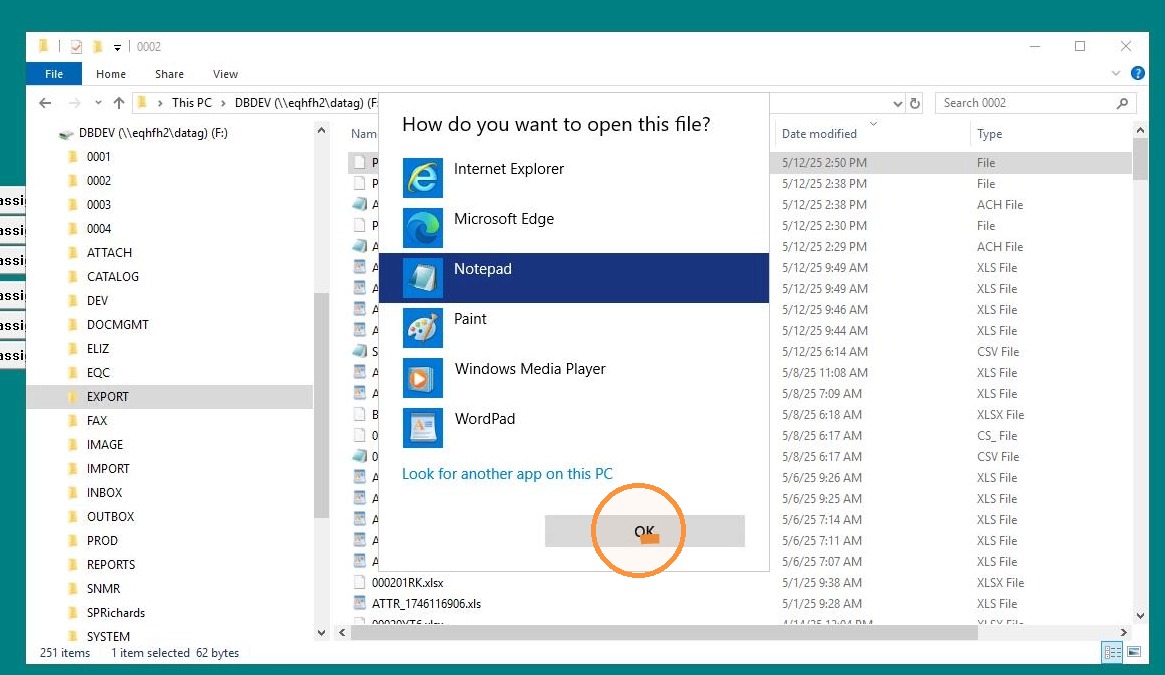The image size is (1165, 675).
Task: Refresh the address bar location
Action: (x=915, y=103)
